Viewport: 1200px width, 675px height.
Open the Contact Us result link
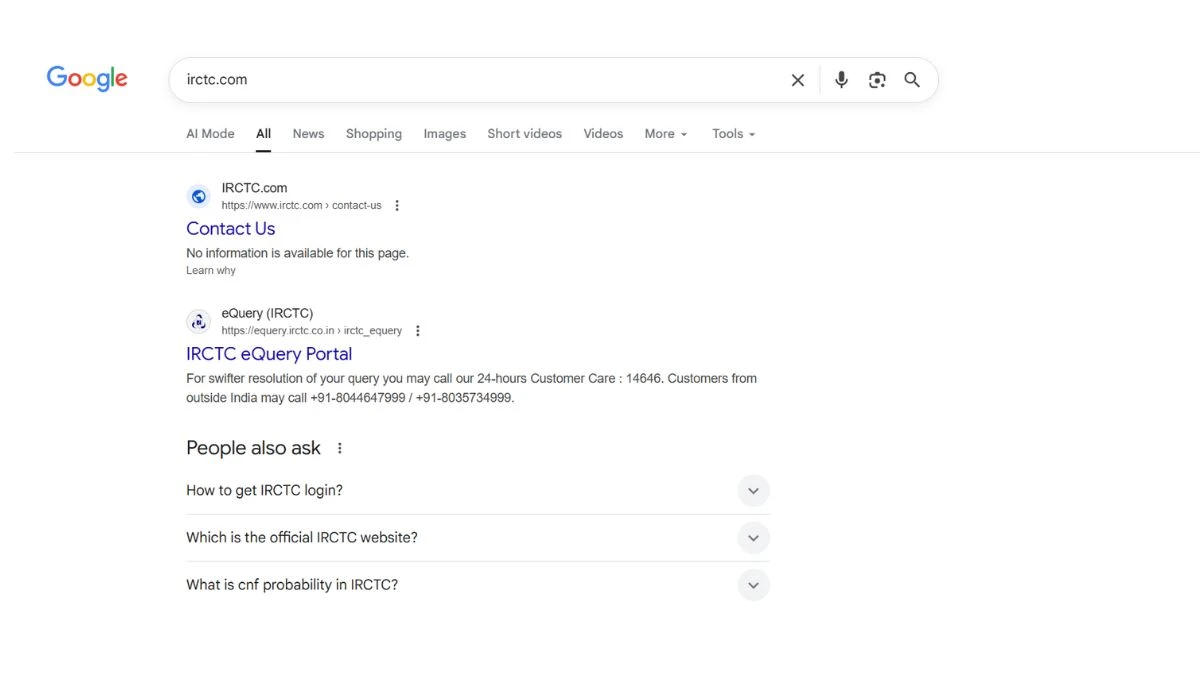(x=231, y=229)
